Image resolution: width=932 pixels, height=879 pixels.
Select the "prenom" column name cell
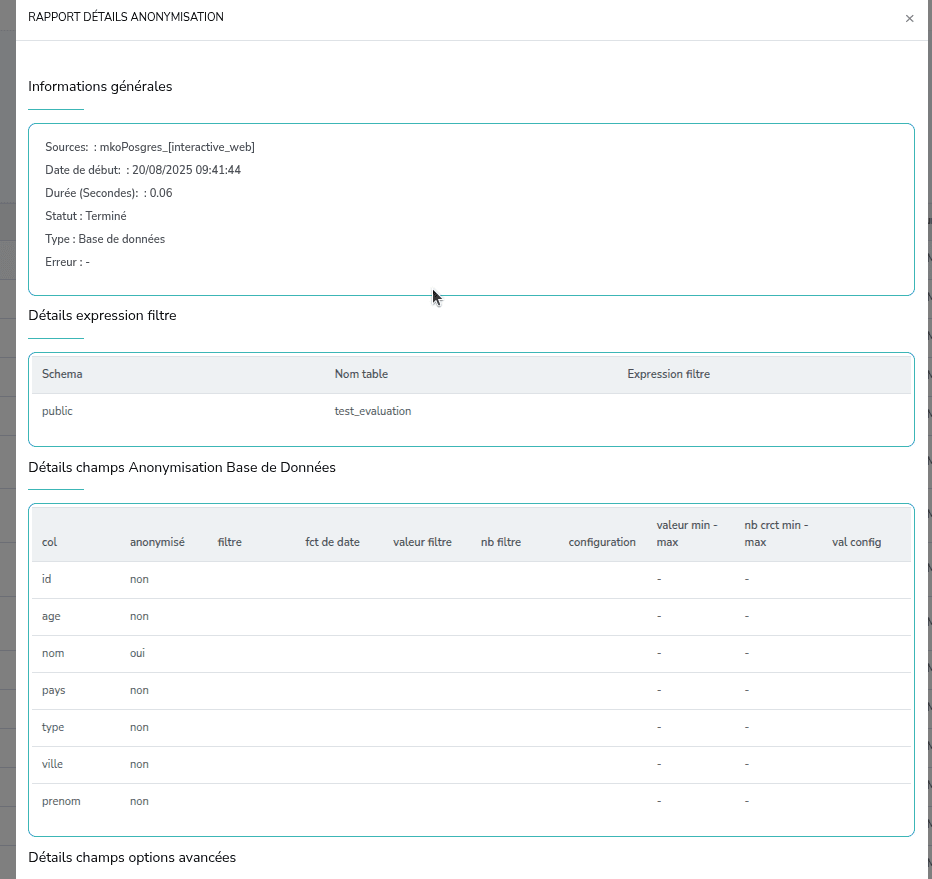61,801
